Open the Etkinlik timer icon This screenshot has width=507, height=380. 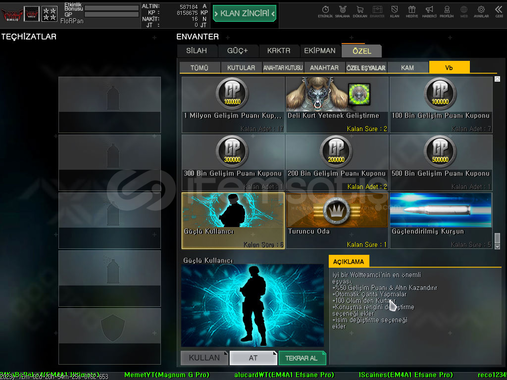pos(325,11)
